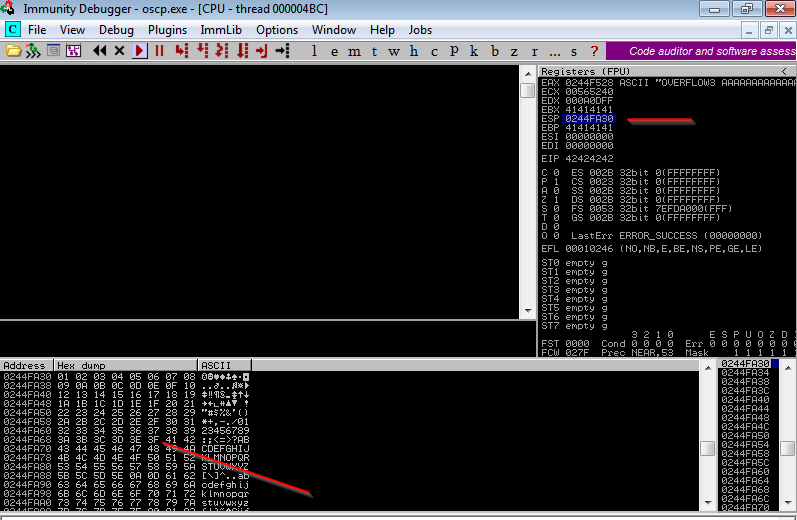Image resolution: width=797 pixels, height=520 pixels.
Task: Click the Registers (FPU) header bar
Action: pyautogui.click(x=667, y=71)
